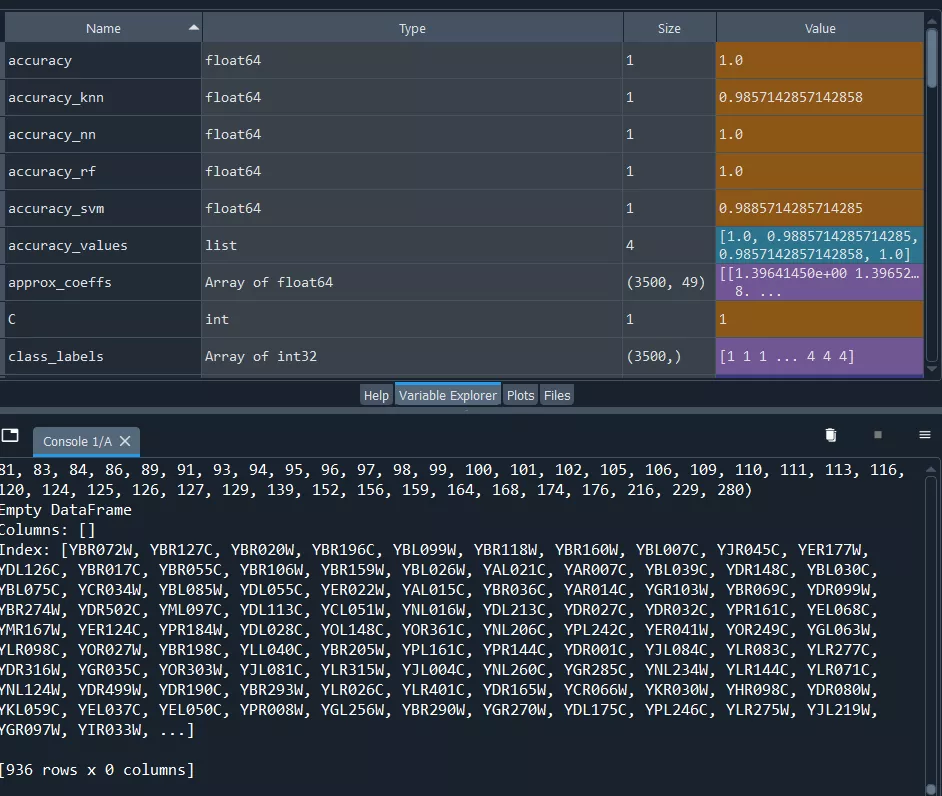The width and height of the screenshot is (942, 796).
Task: Click the YJL219W entry in console output
Action: [838, 710]
